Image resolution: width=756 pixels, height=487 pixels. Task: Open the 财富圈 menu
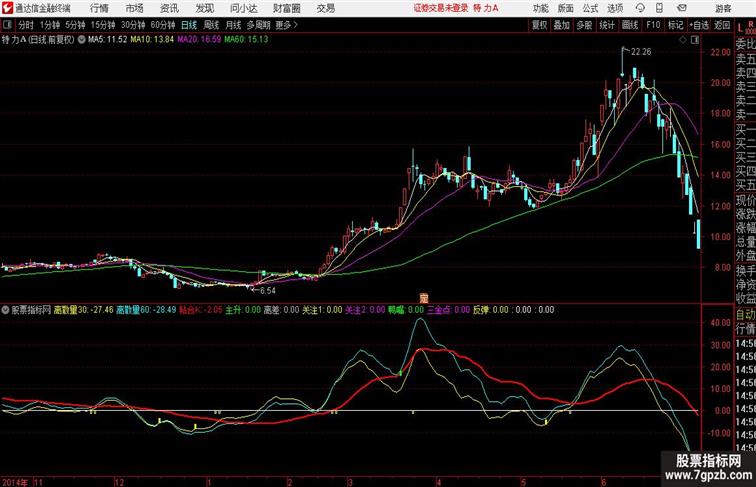pyautogui.click(x=287, y=8)
